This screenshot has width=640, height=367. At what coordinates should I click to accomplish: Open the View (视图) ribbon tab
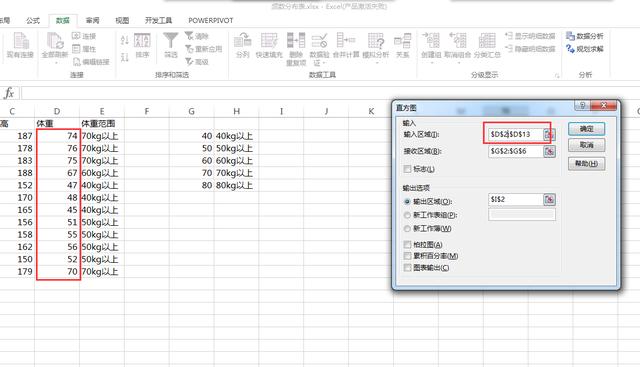122,20
